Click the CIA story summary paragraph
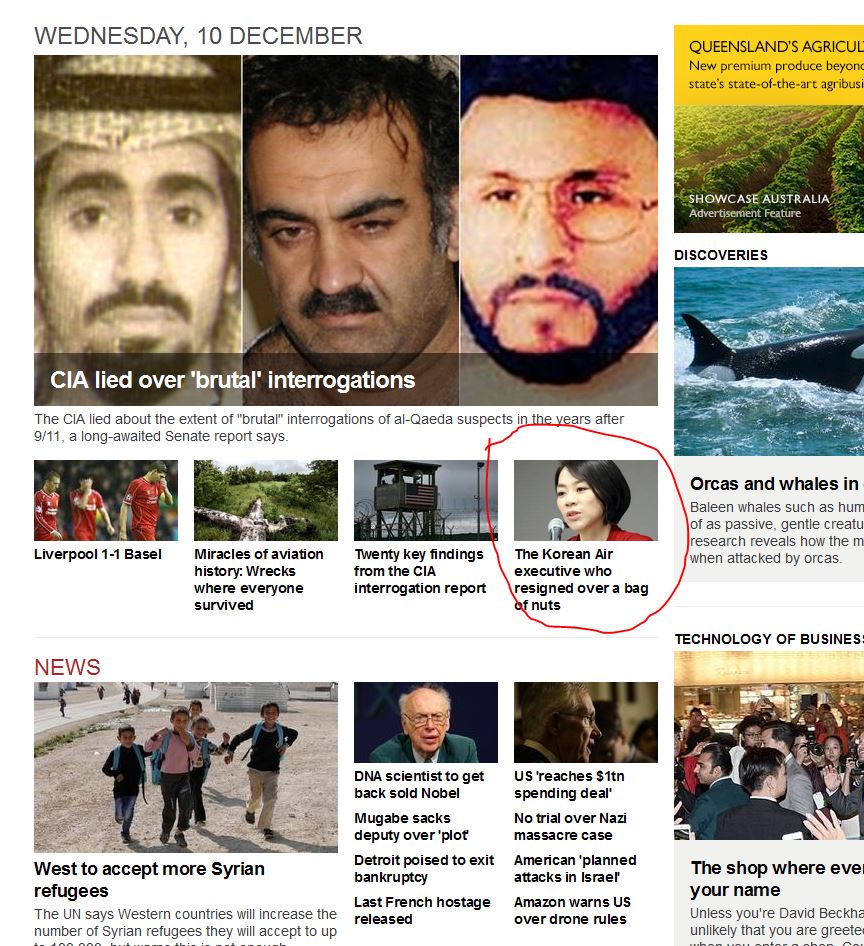Image resolution: width=864 pixels, height=946 pixels. [x=329, y=427]
